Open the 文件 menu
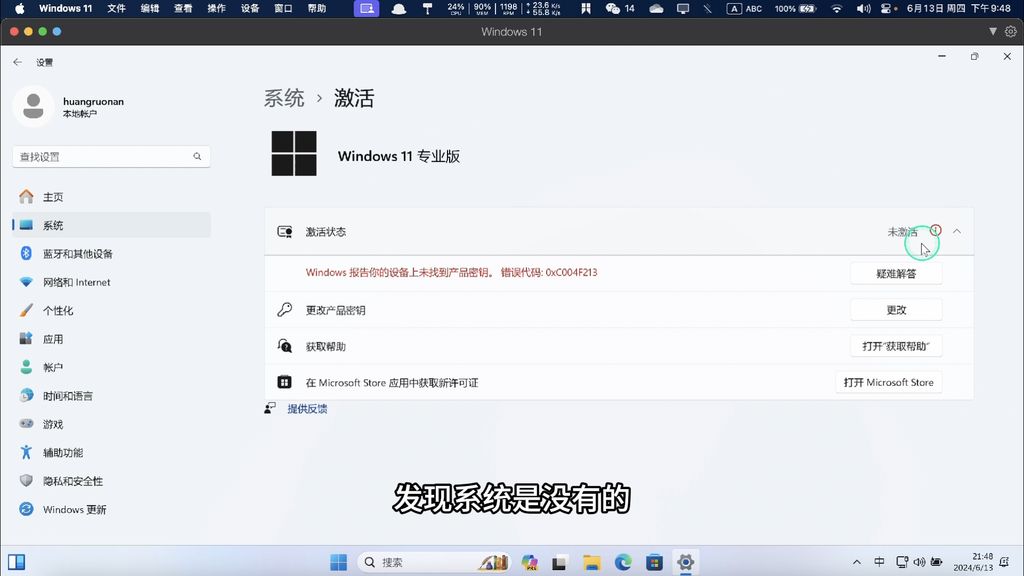 click(x=116, y=8)
